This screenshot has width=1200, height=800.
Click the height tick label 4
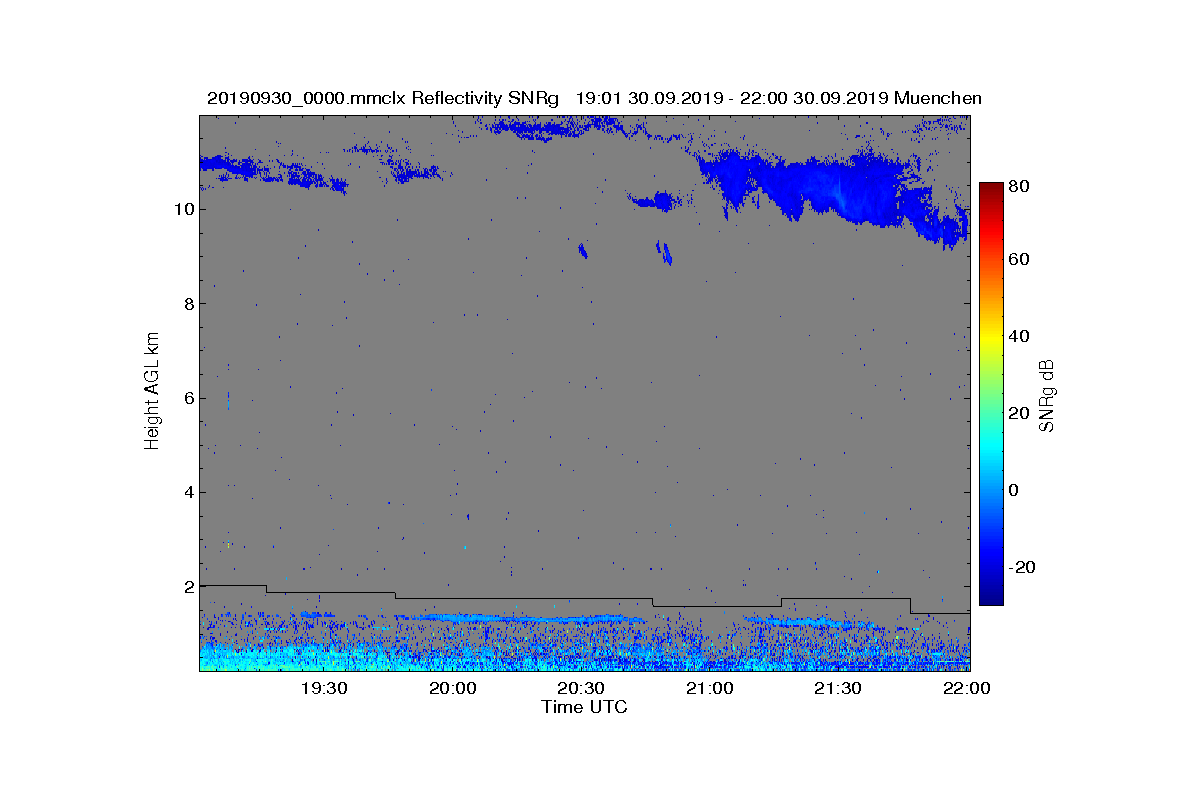coord(188,492)
